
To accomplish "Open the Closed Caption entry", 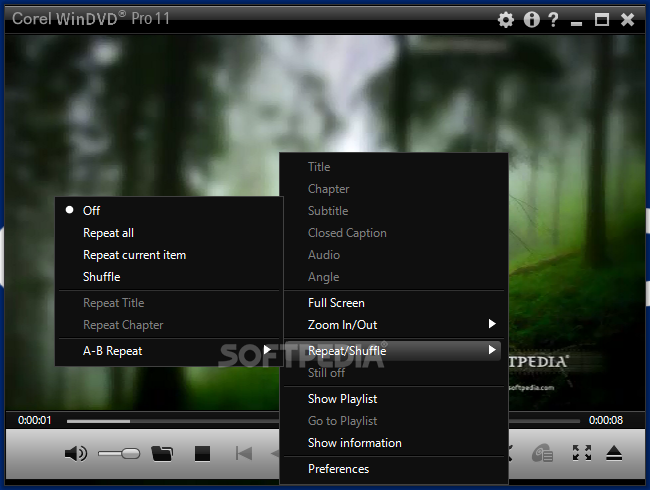I will click(394, 233).
